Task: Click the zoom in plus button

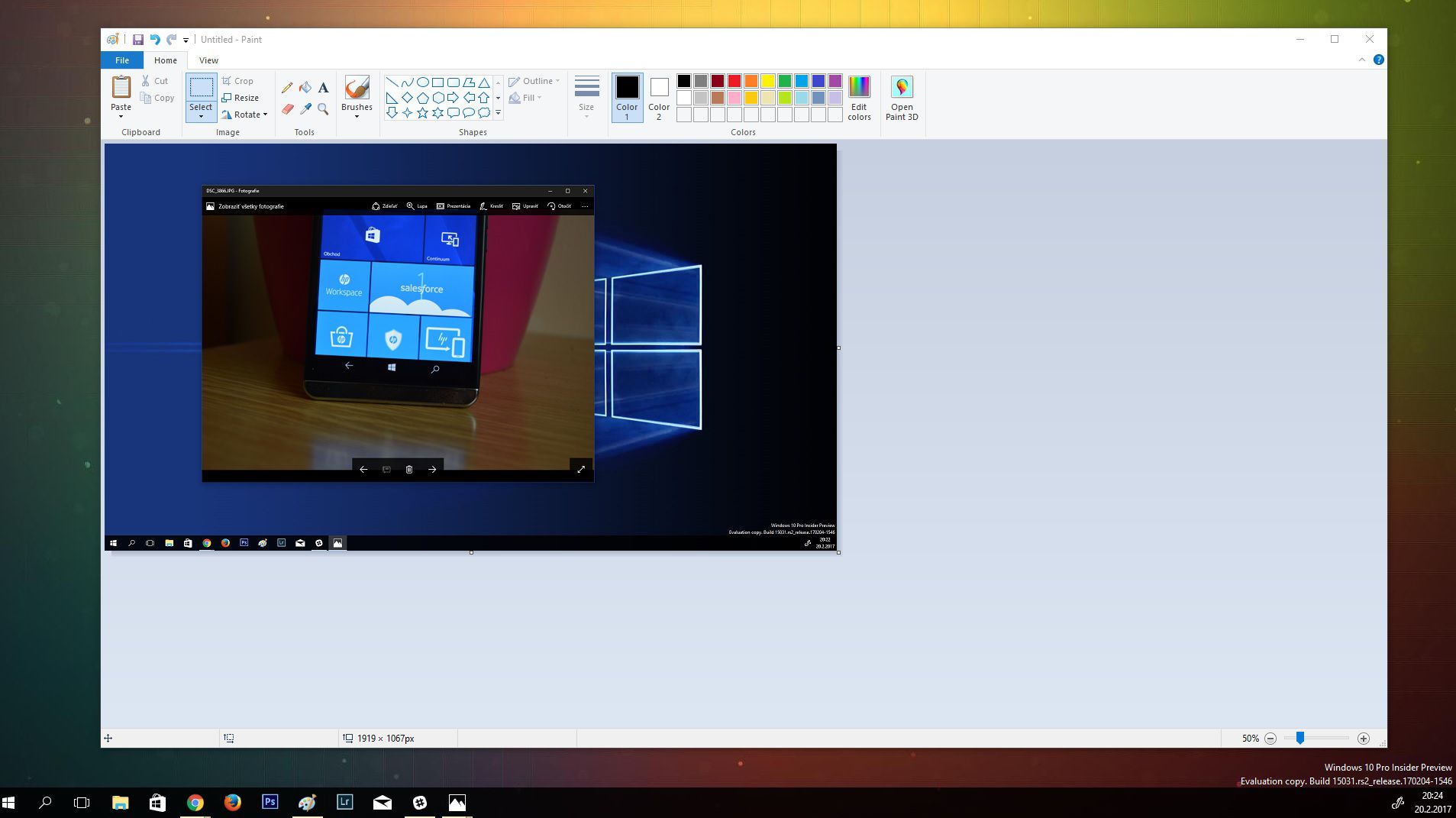Action: coord(1363,739)
